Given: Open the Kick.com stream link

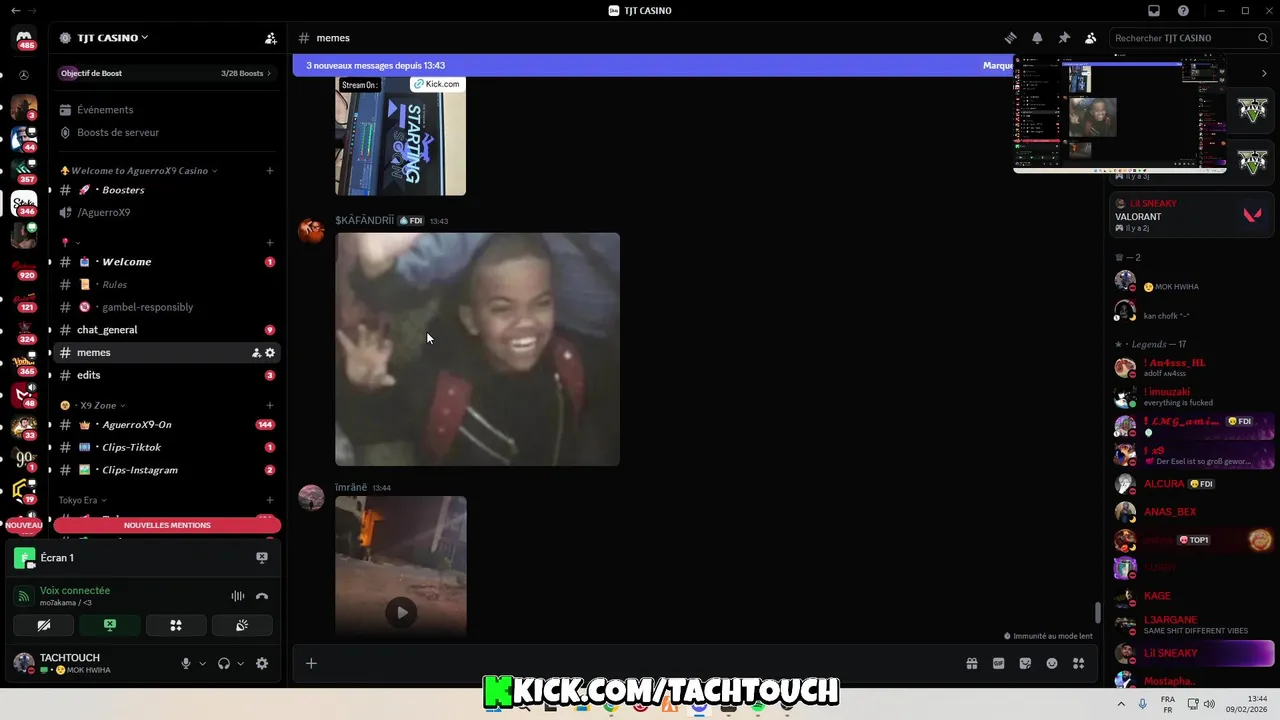Looking at the screenshot, I should pyautogui.click(x=438, y=84).
